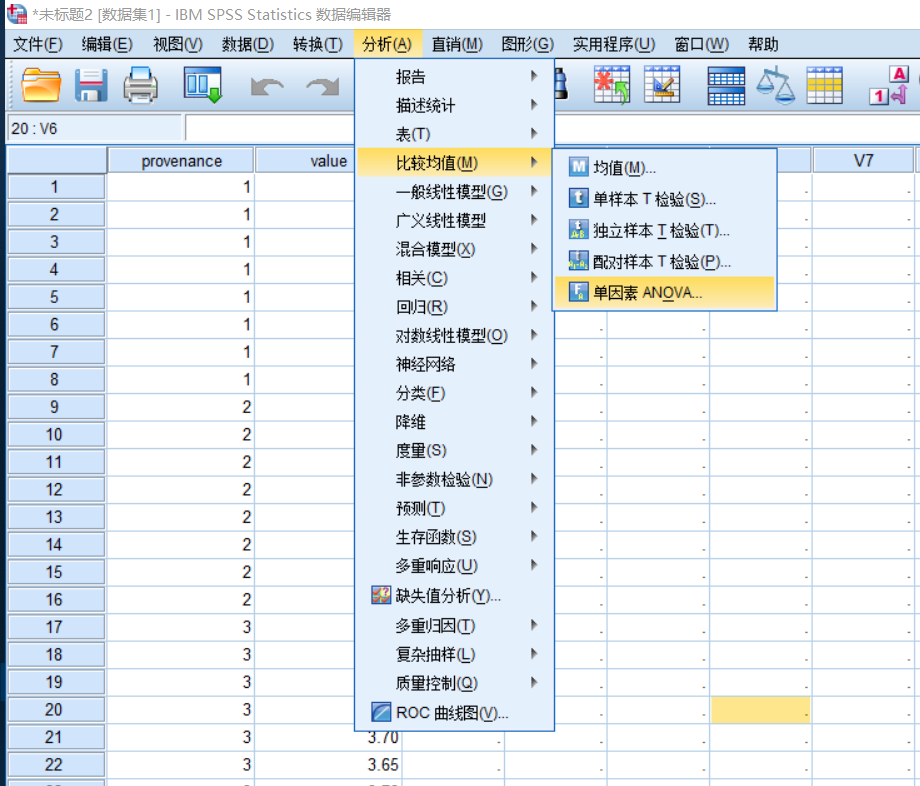Open the data file folder icon
Image resolution: width=920 pixels, height=786 pixels.
pyautogui.click(x=41, y=85)
